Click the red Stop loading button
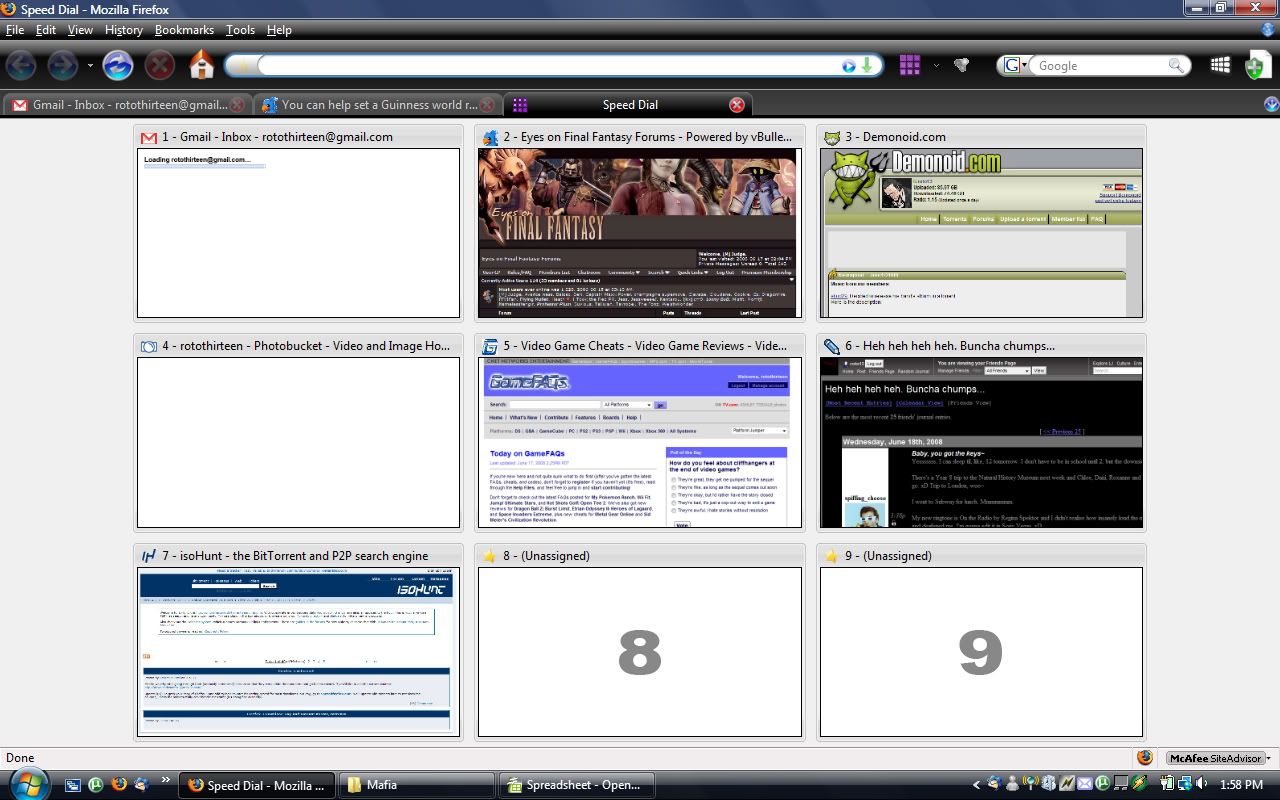 [160, 66]
